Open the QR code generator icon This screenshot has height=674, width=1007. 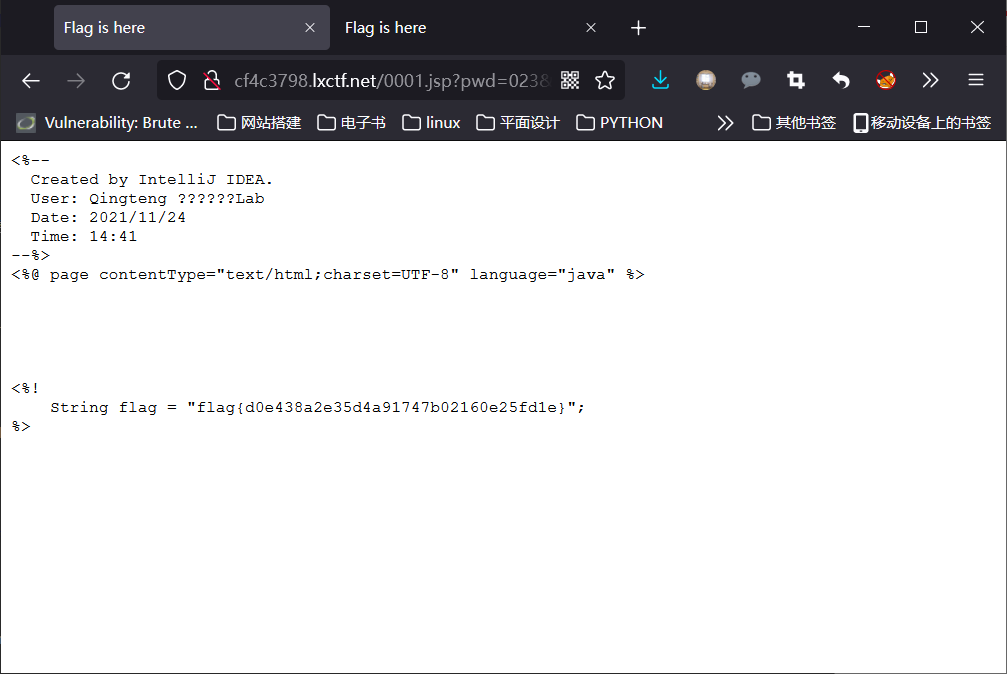570,80
